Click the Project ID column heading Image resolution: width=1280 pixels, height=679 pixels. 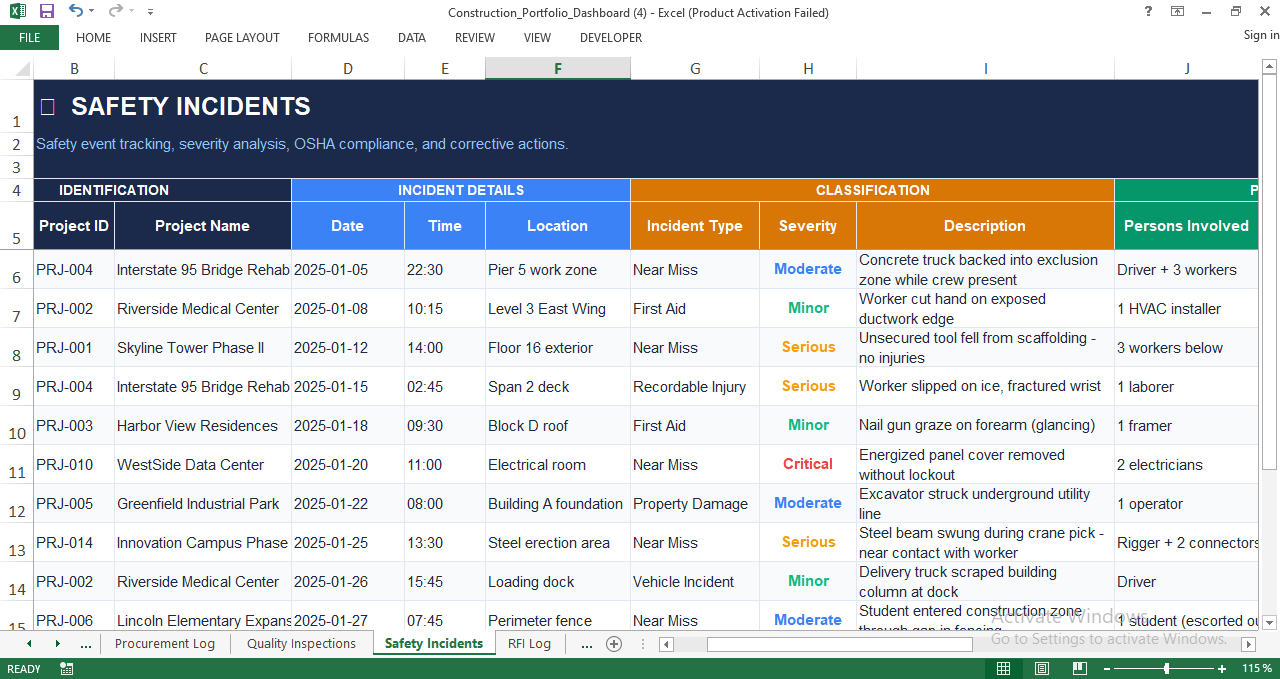tap(74, 226)
